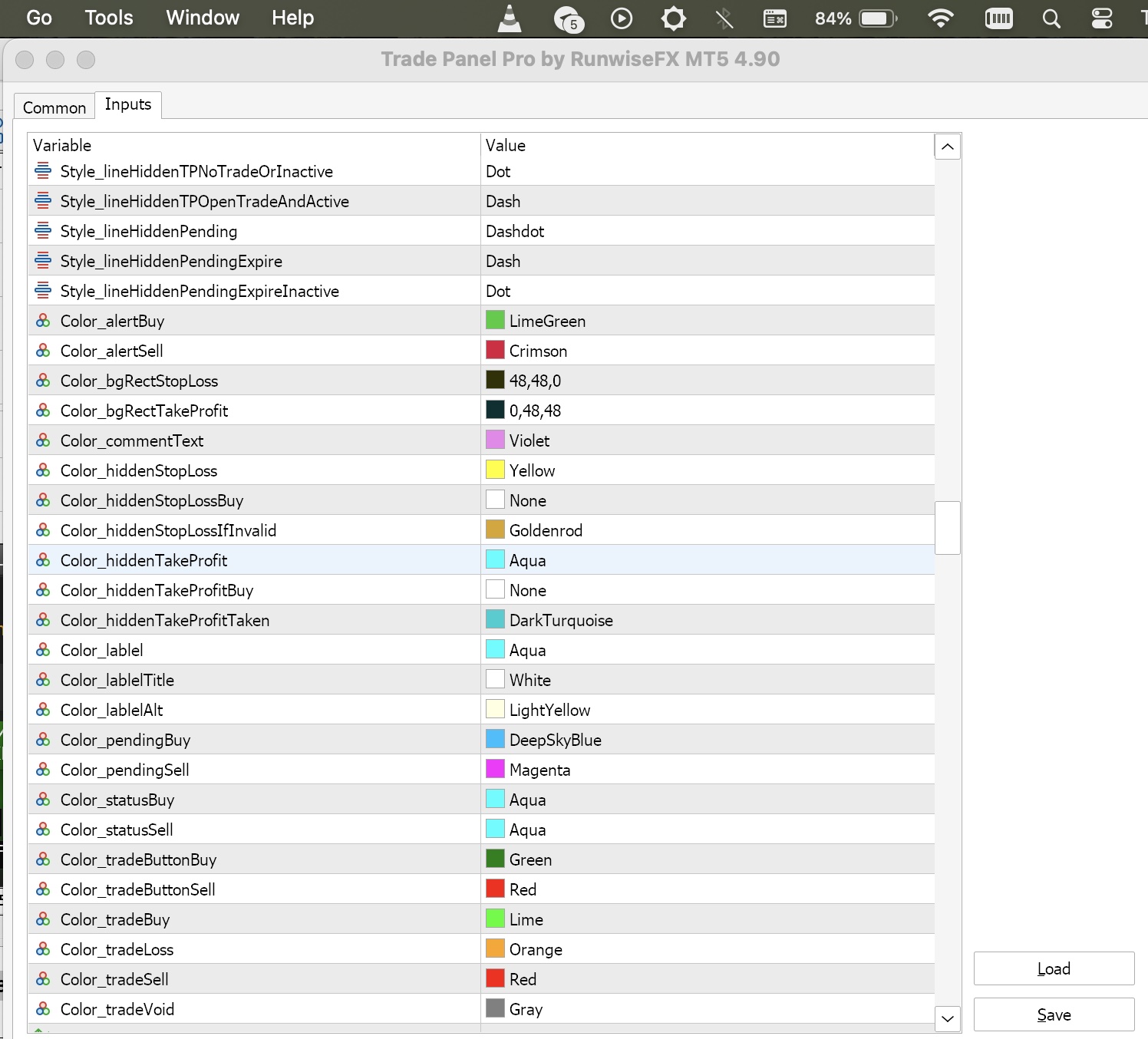Click the notification icon with badge 5
Viewport: 1148px width, 1039px height.
tap(569, 19)
